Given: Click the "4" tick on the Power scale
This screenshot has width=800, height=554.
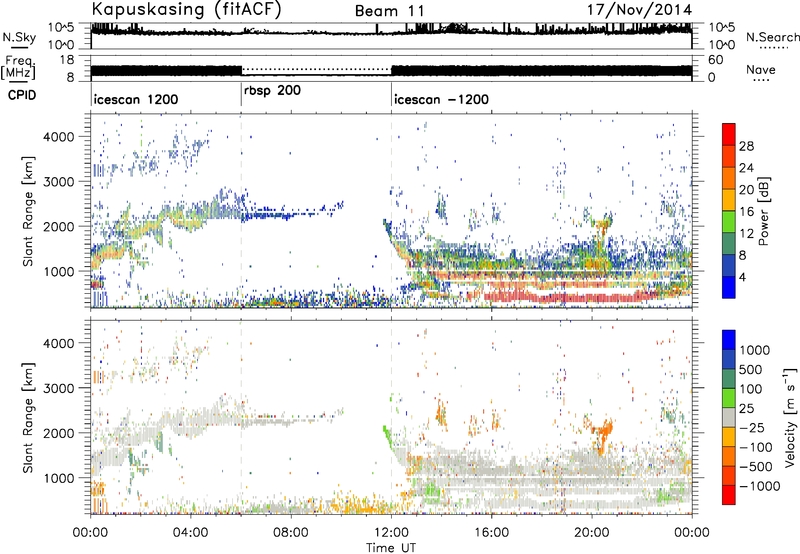Looking at the screenshot, I should [743, 278].
